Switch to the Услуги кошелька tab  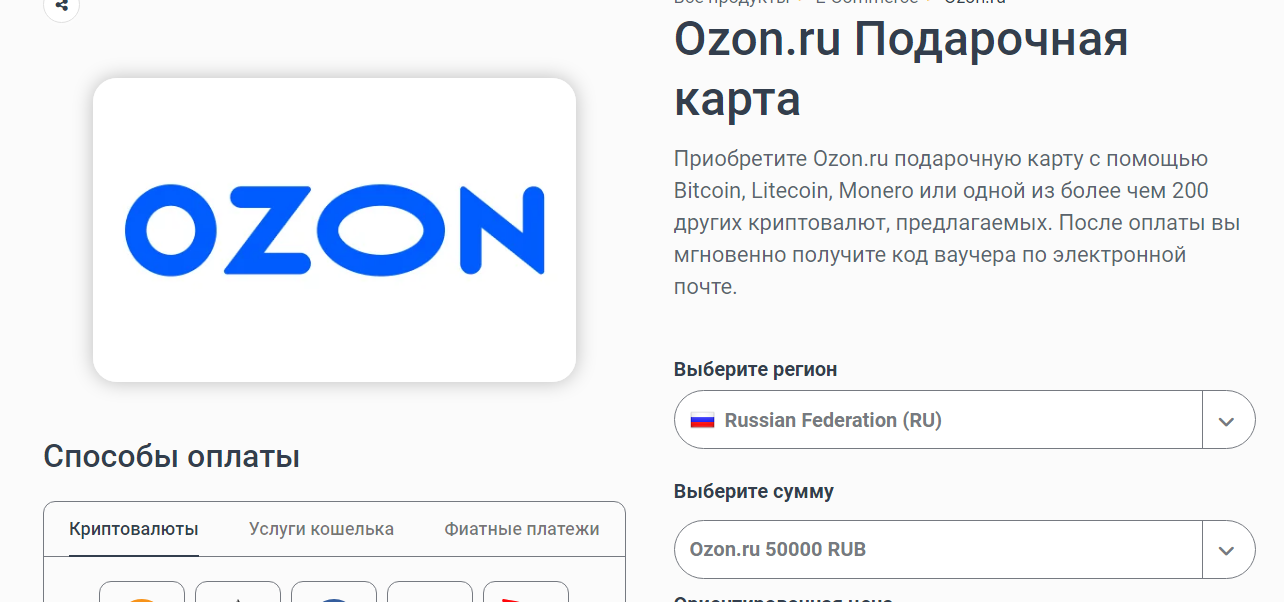[321, 529]
